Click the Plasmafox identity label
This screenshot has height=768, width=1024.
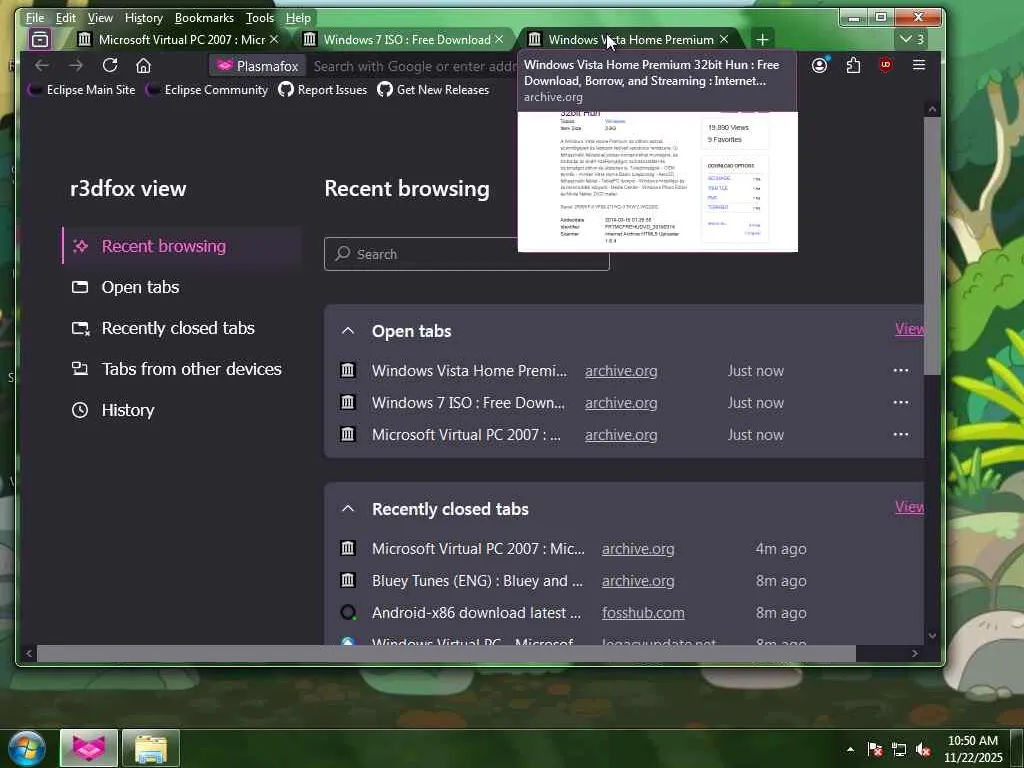(258, 66)
